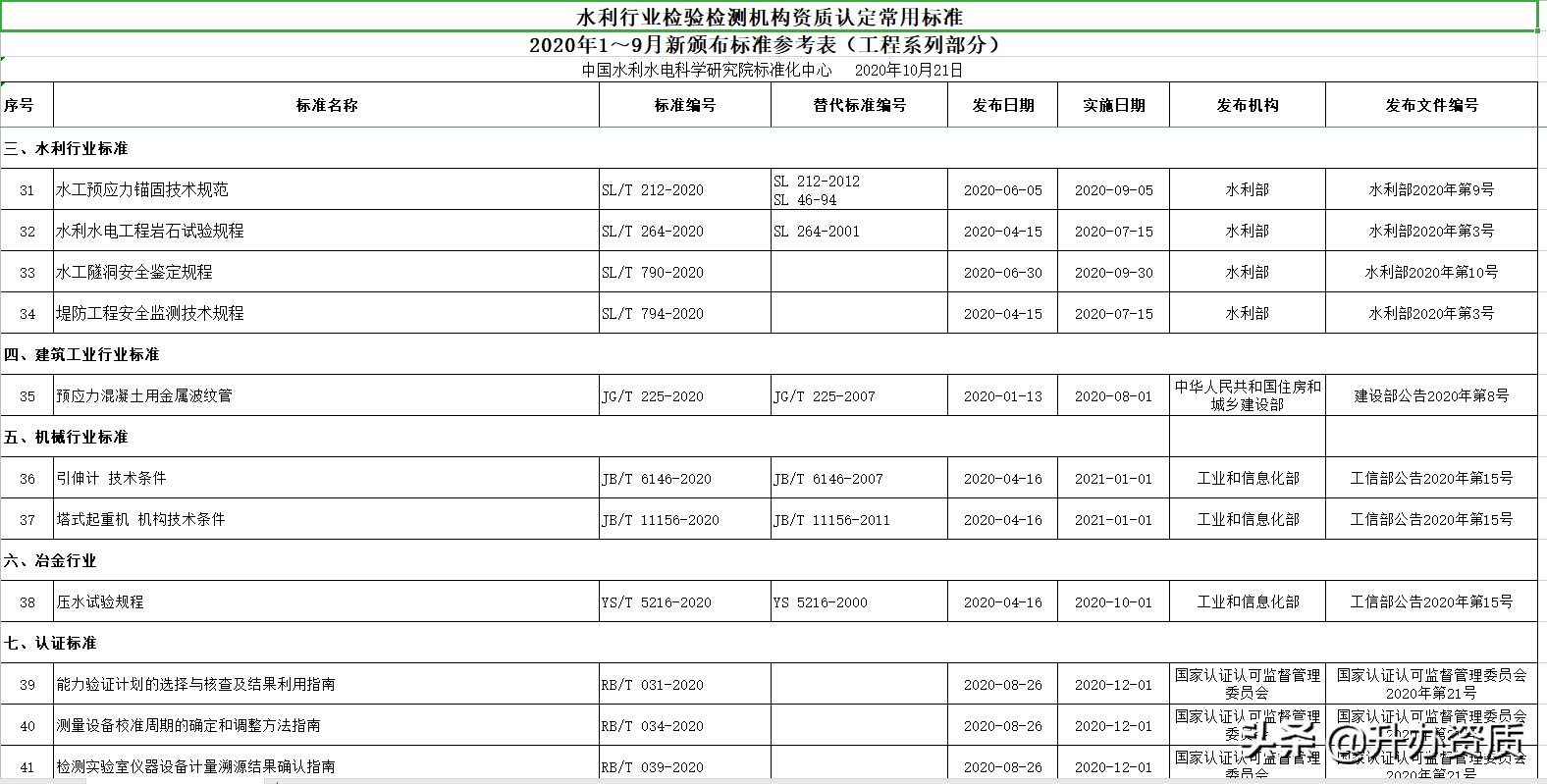1547x784 pixels.
Task: Select the section row 三、水利行业标准
Action: pos(67,148)
